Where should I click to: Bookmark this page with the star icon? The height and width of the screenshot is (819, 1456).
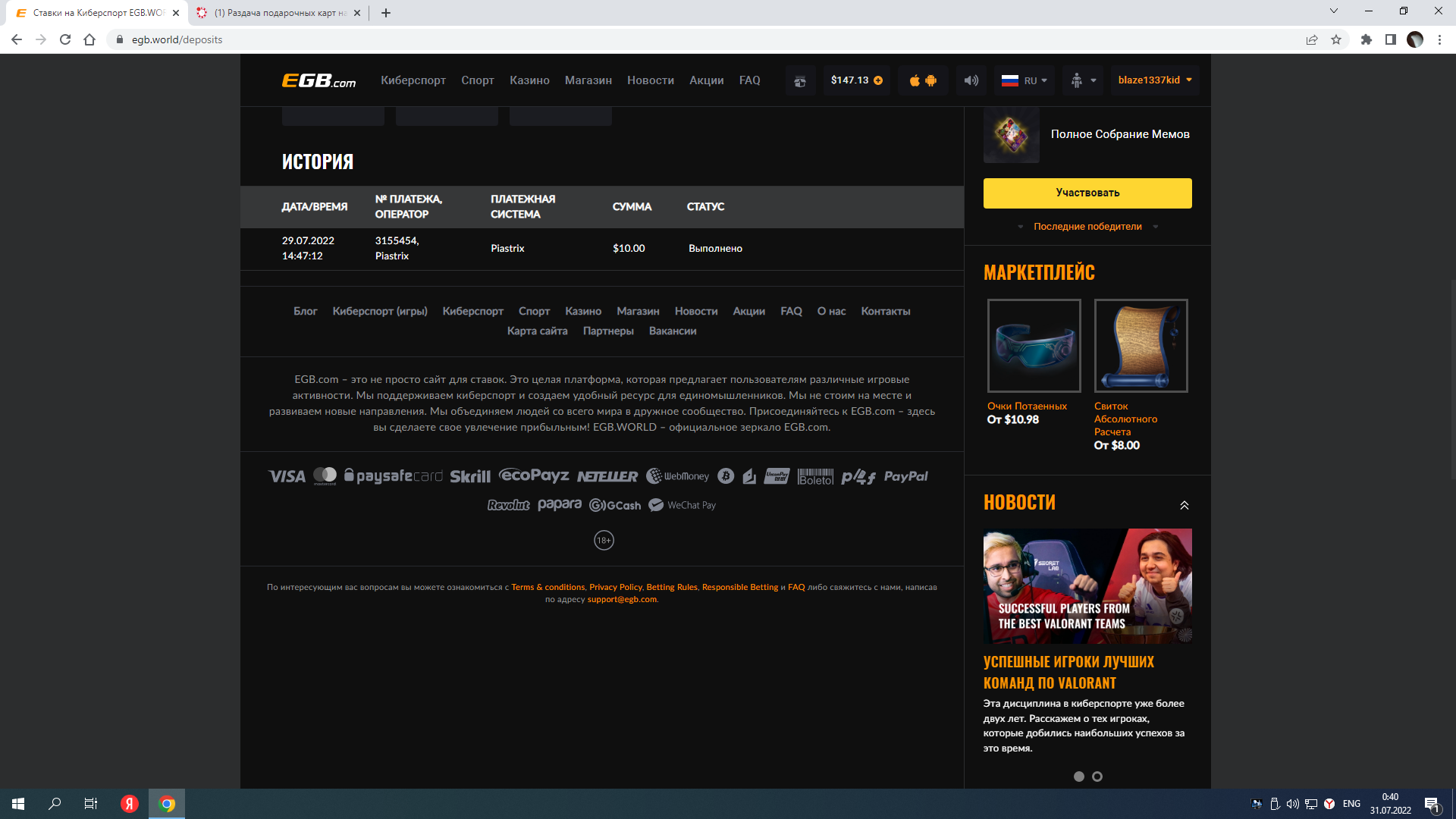pos(1336,39)
